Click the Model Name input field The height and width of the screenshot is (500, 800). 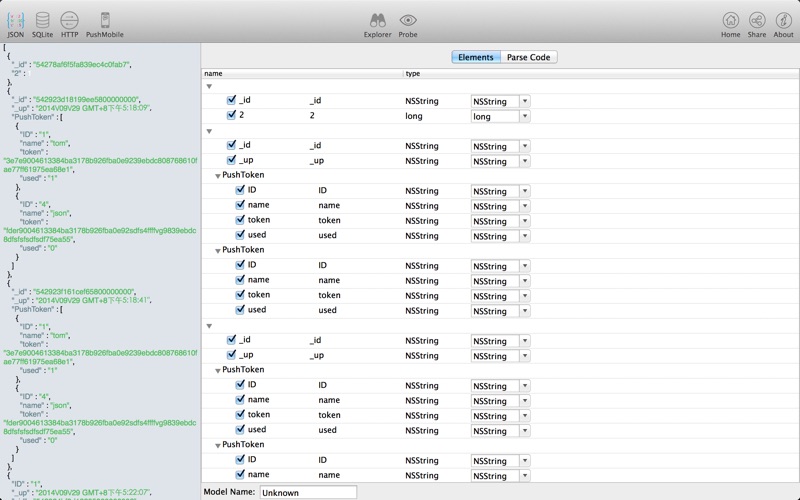(308, 493)
